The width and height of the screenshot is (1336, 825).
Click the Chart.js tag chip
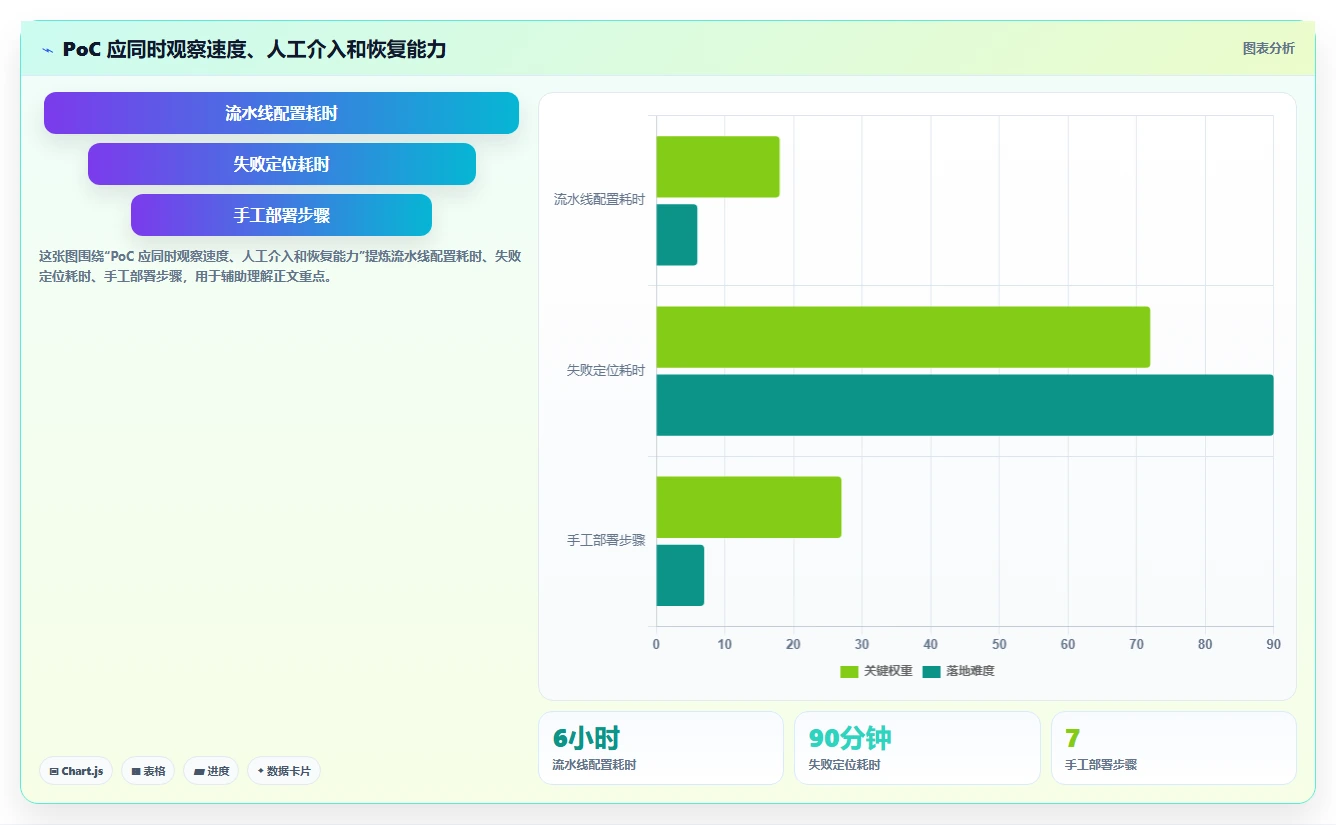(x=76, y=771)
